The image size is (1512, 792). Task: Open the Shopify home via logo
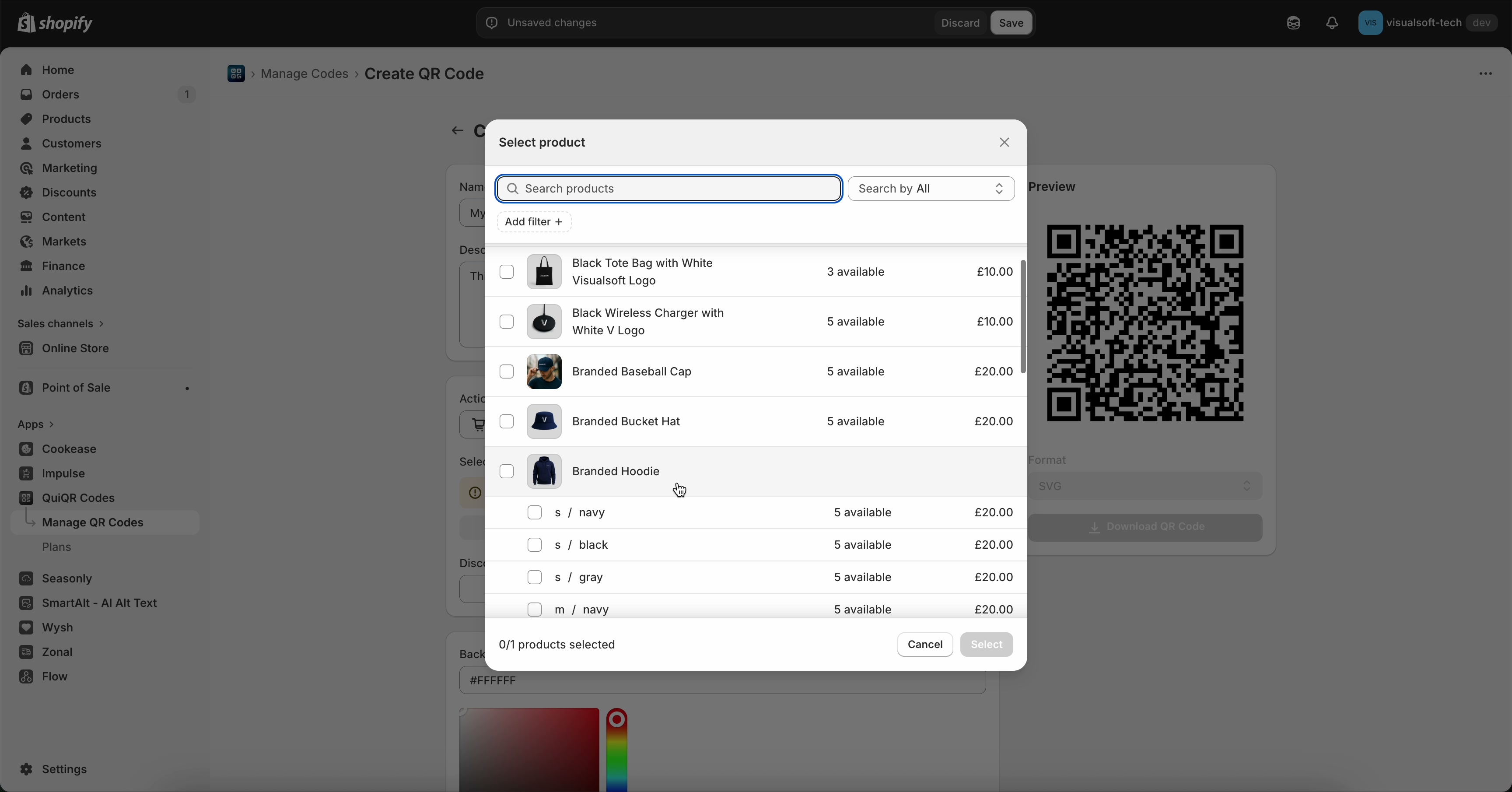coord(56,23)
